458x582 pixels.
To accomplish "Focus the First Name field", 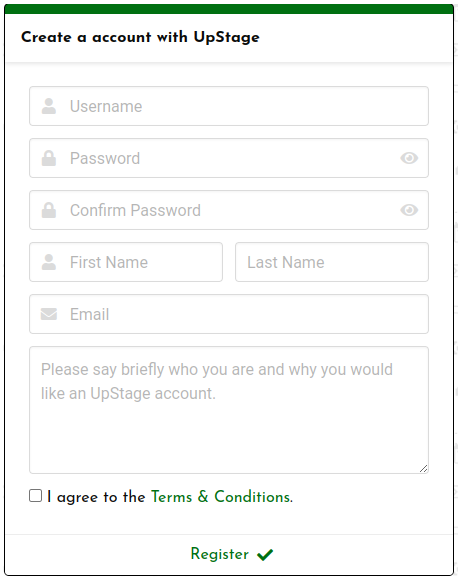I will [x=126, y=262].
